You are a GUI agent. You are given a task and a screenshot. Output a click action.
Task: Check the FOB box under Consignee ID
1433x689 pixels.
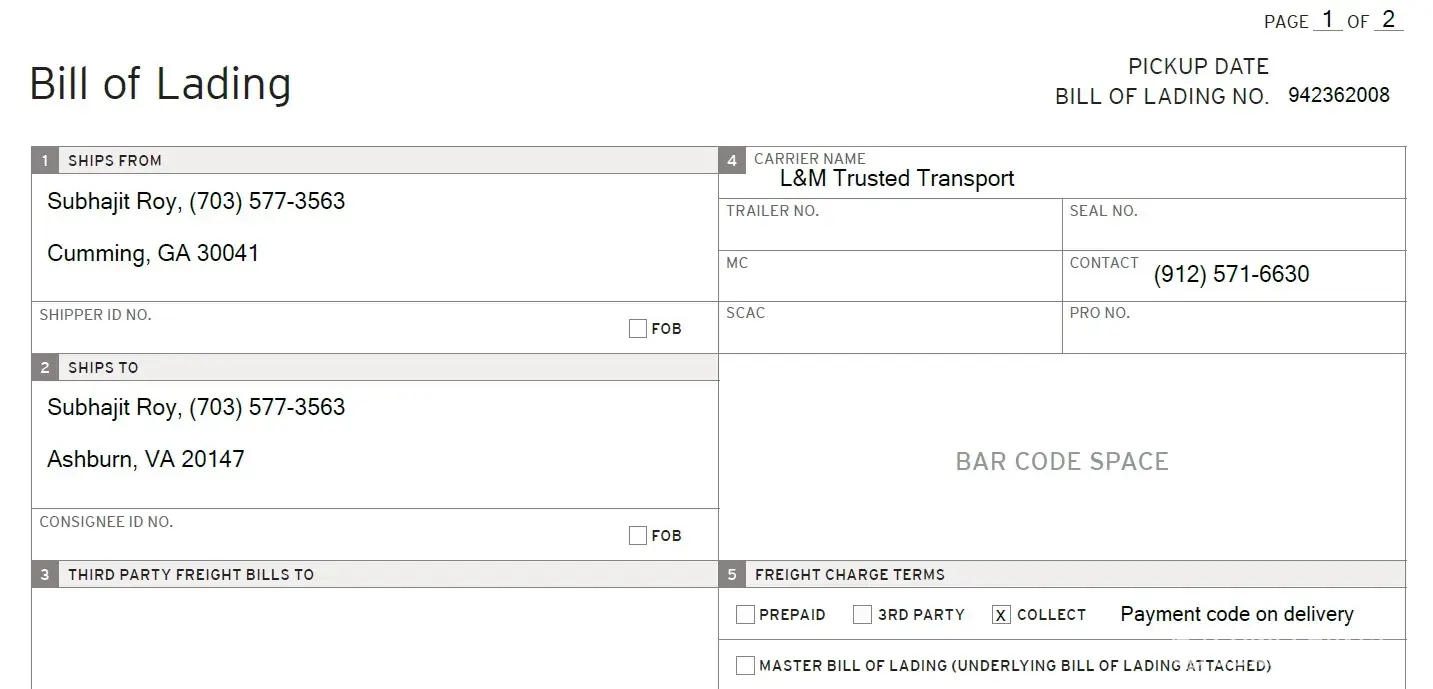638,536
